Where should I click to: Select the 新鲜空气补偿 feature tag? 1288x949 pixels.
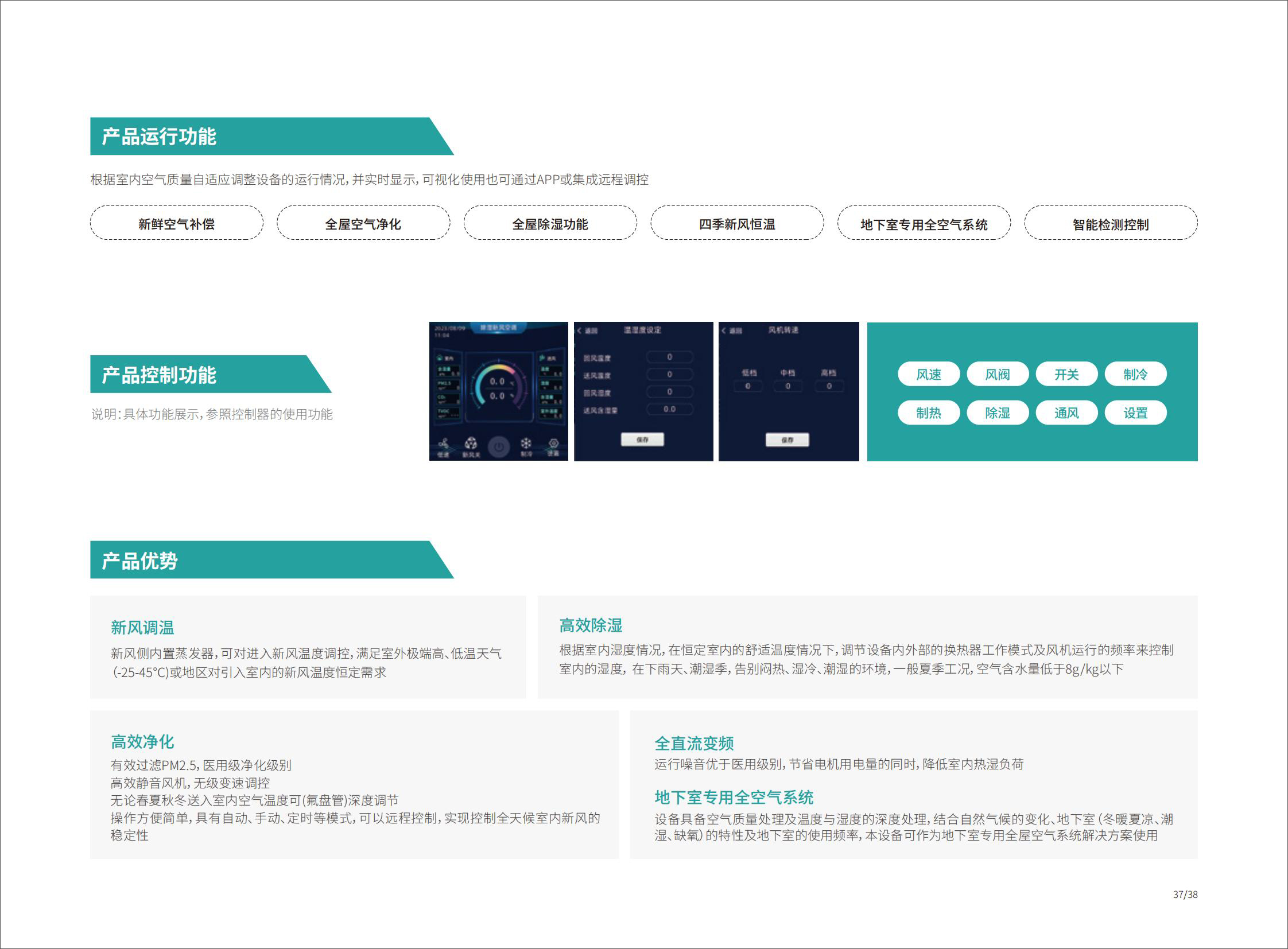tap(176, 223)
